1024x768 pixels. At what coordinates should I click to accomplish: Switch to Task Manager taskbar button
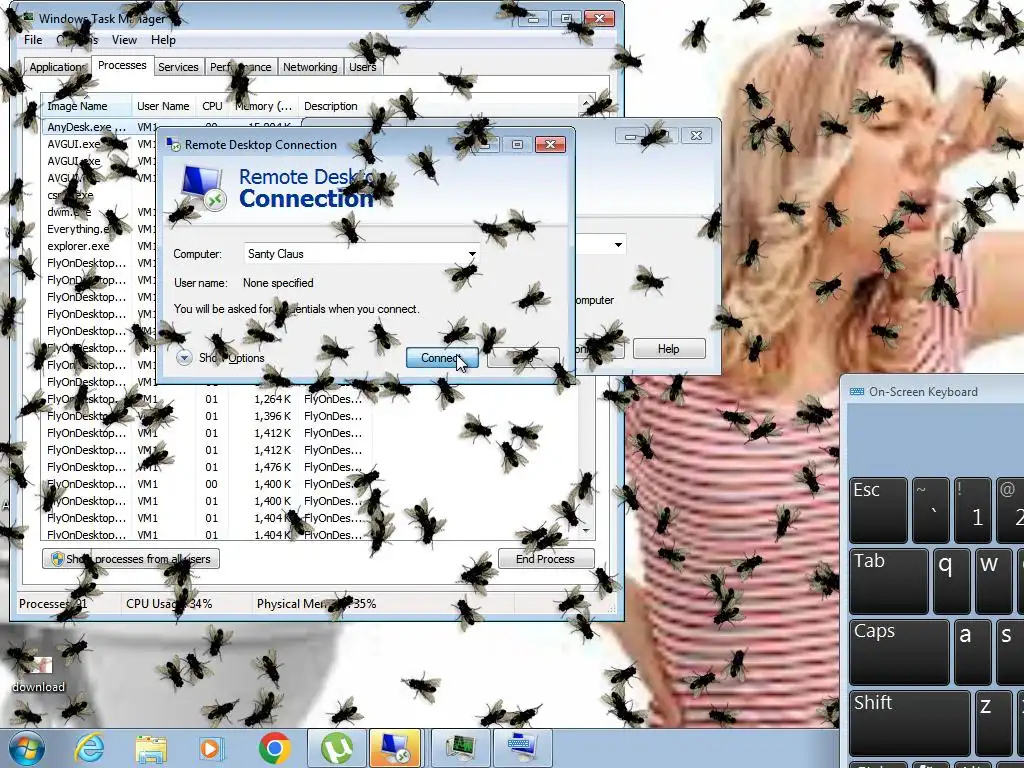tap(460, 748)
